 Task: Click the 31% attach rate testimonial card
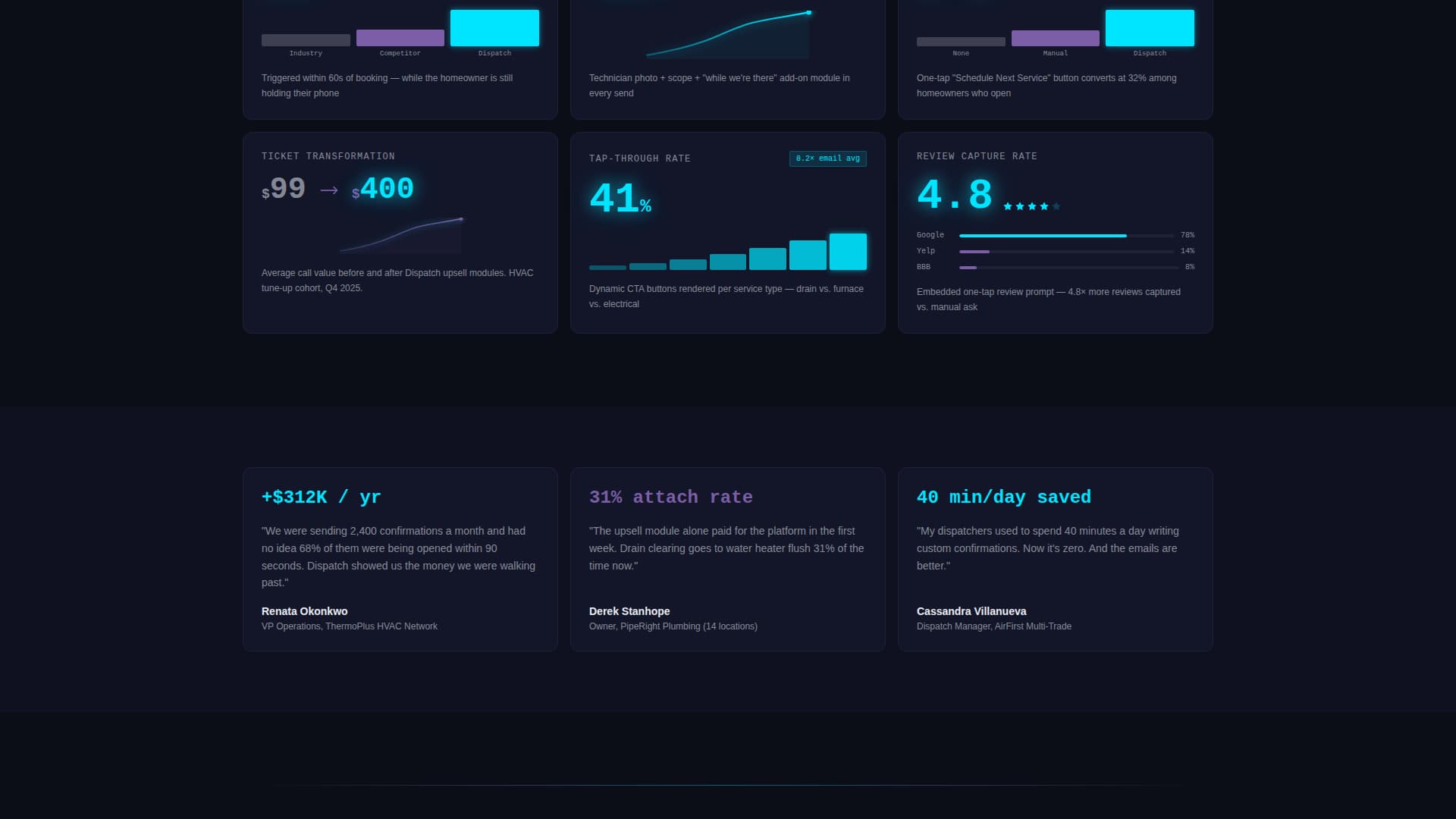(x=727, y=559)
